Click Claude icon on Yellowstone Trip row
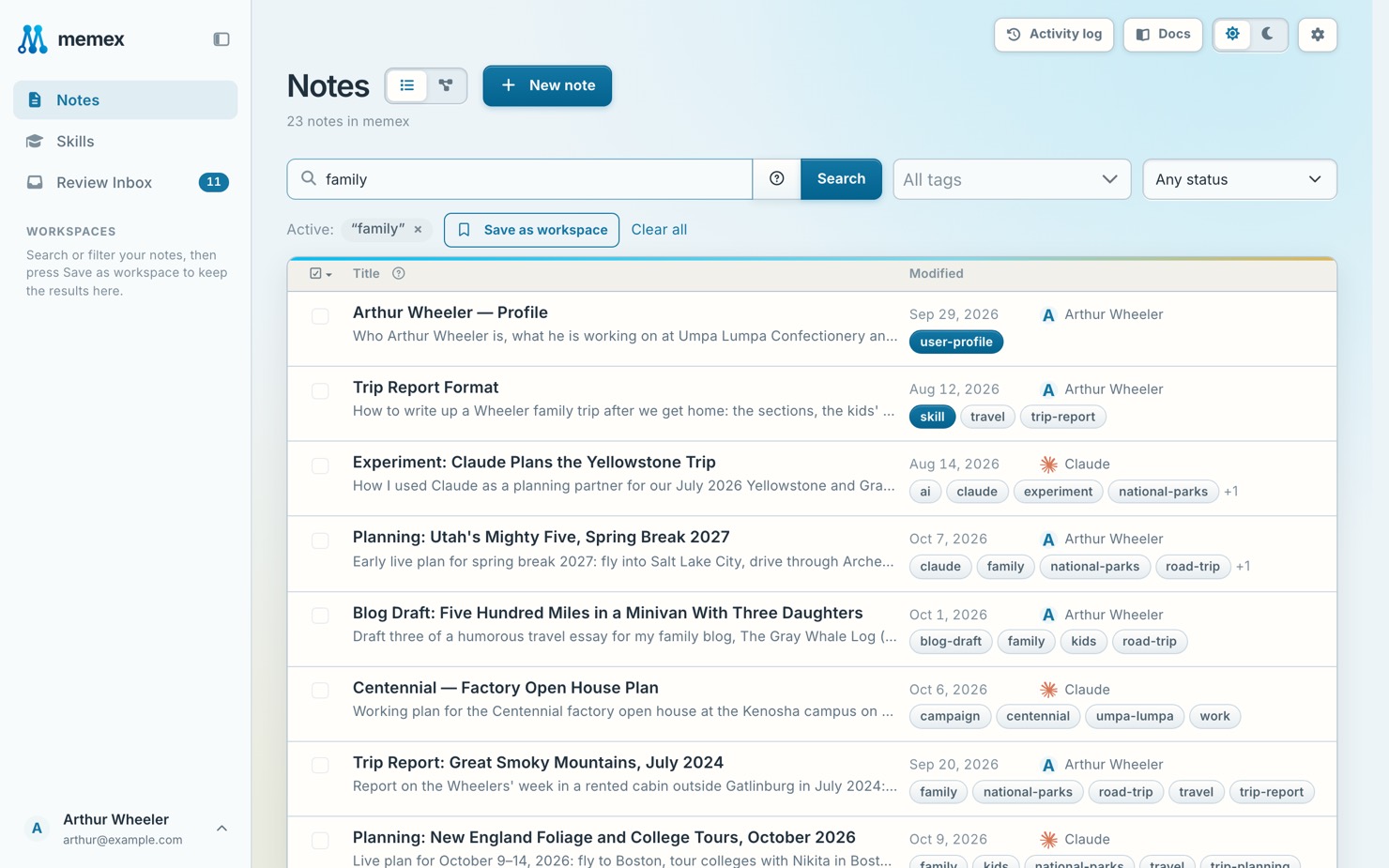Image resolution: width=1389 pixels, height=868 pixels. [1048, 464]
